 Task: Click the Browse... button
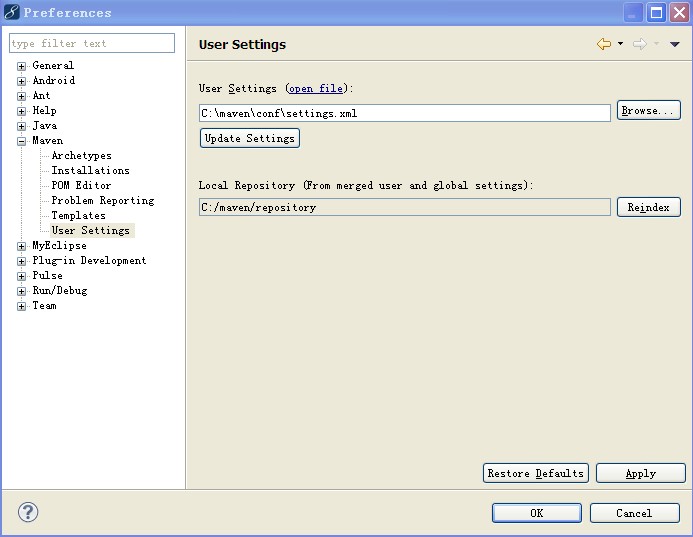coord(648,110)
